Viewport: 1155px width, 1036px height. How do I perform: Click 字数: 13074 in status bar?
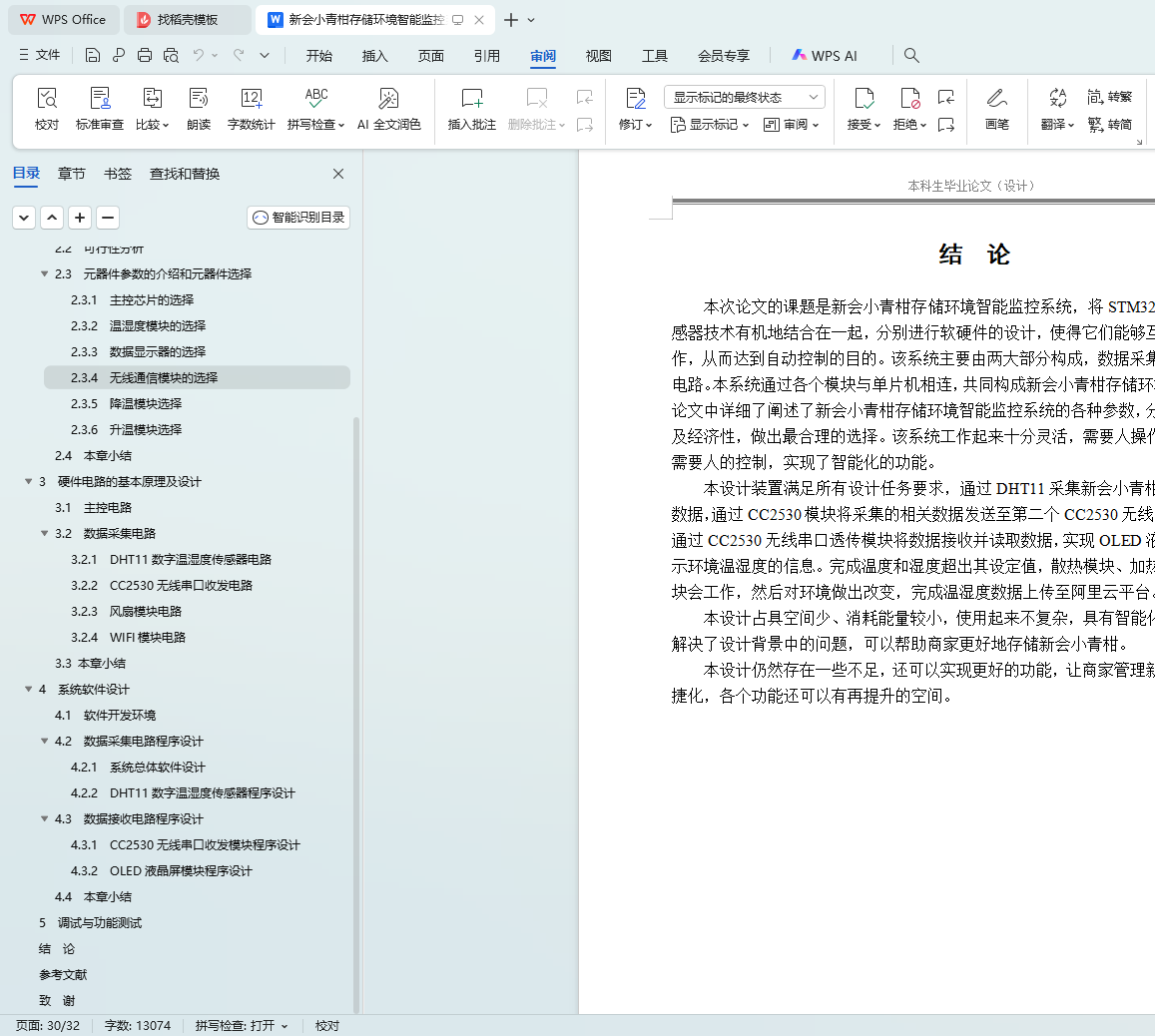tap(138, 1026)
